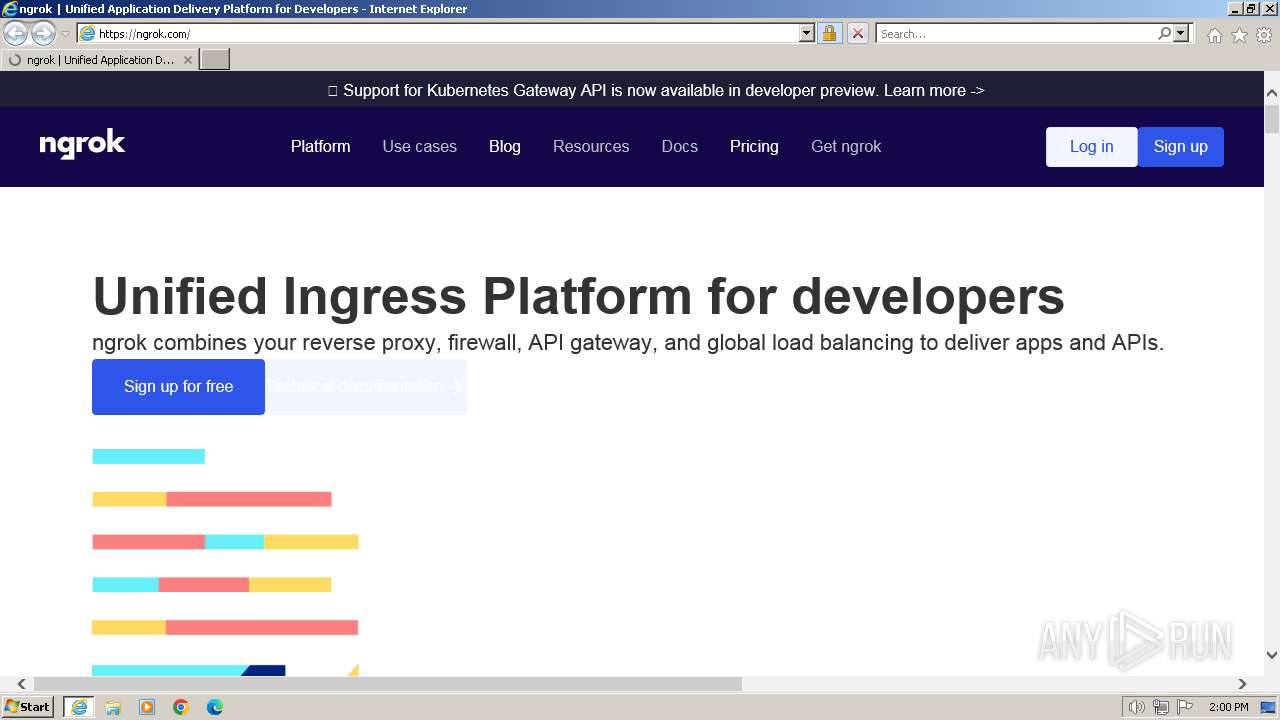Click the browser Back arrow button

pos(15,34)
